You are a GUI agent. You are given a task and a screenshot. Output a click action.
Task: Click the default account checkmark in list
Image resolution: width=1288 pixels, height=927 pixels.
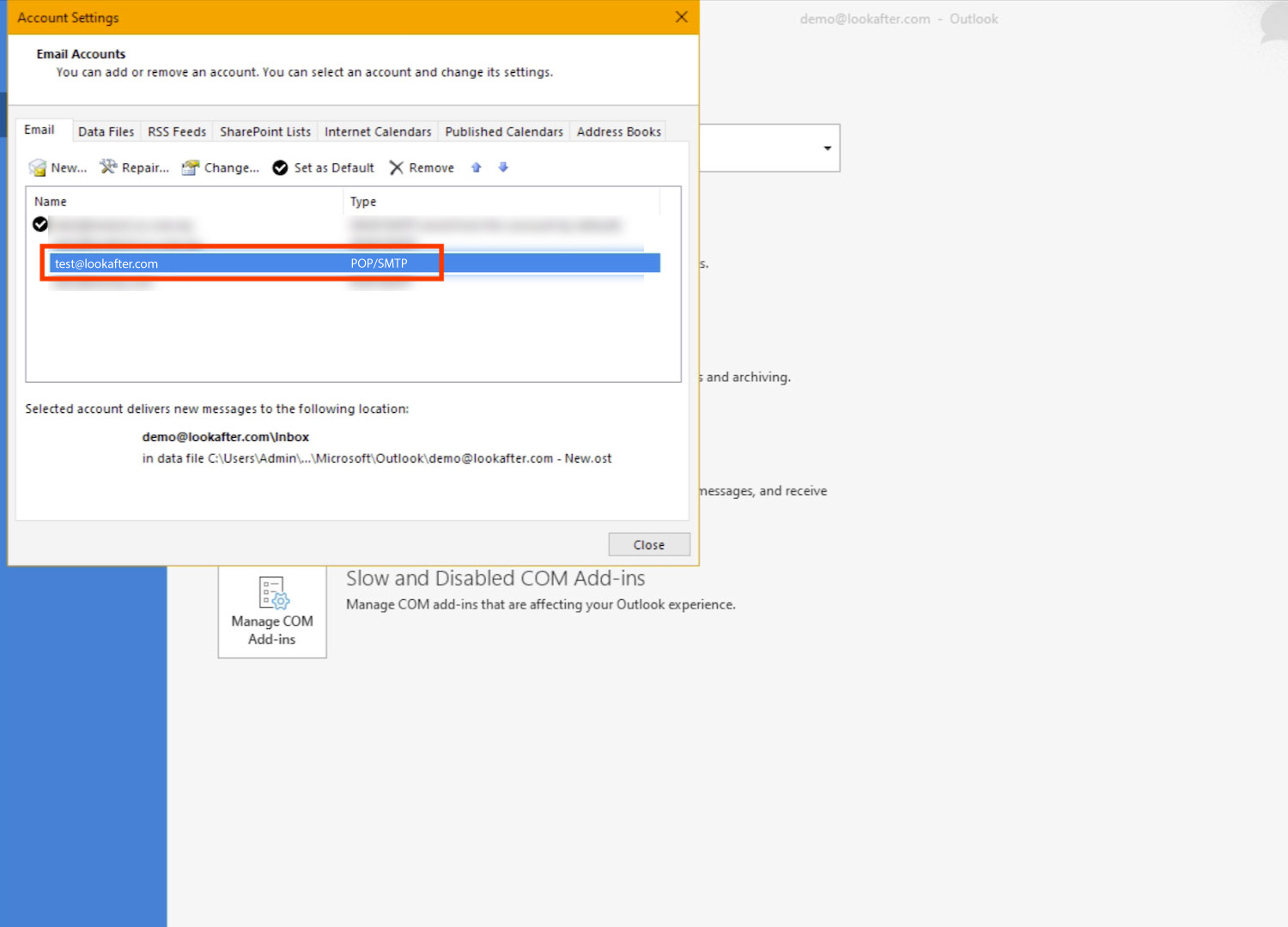pos(40,224)
